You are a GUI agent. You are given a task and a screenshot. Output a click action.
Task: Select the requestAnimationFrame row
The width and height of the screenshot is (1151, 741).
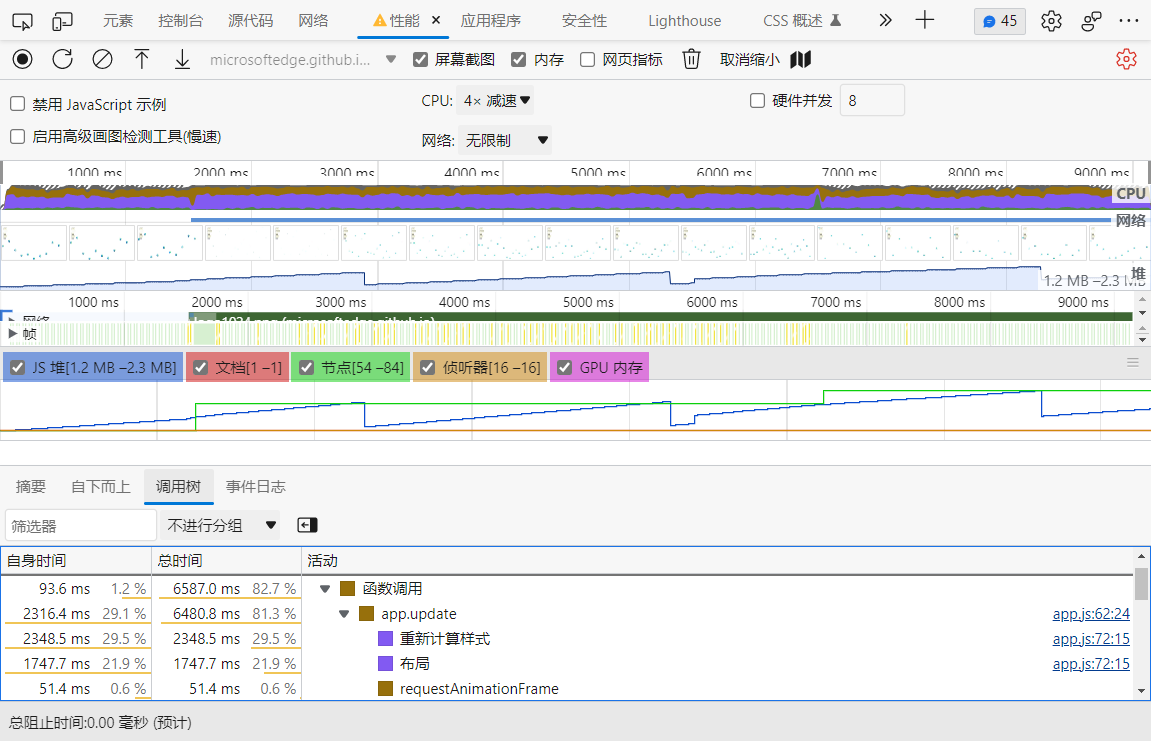pyautogui.click(x=566, y=689)
